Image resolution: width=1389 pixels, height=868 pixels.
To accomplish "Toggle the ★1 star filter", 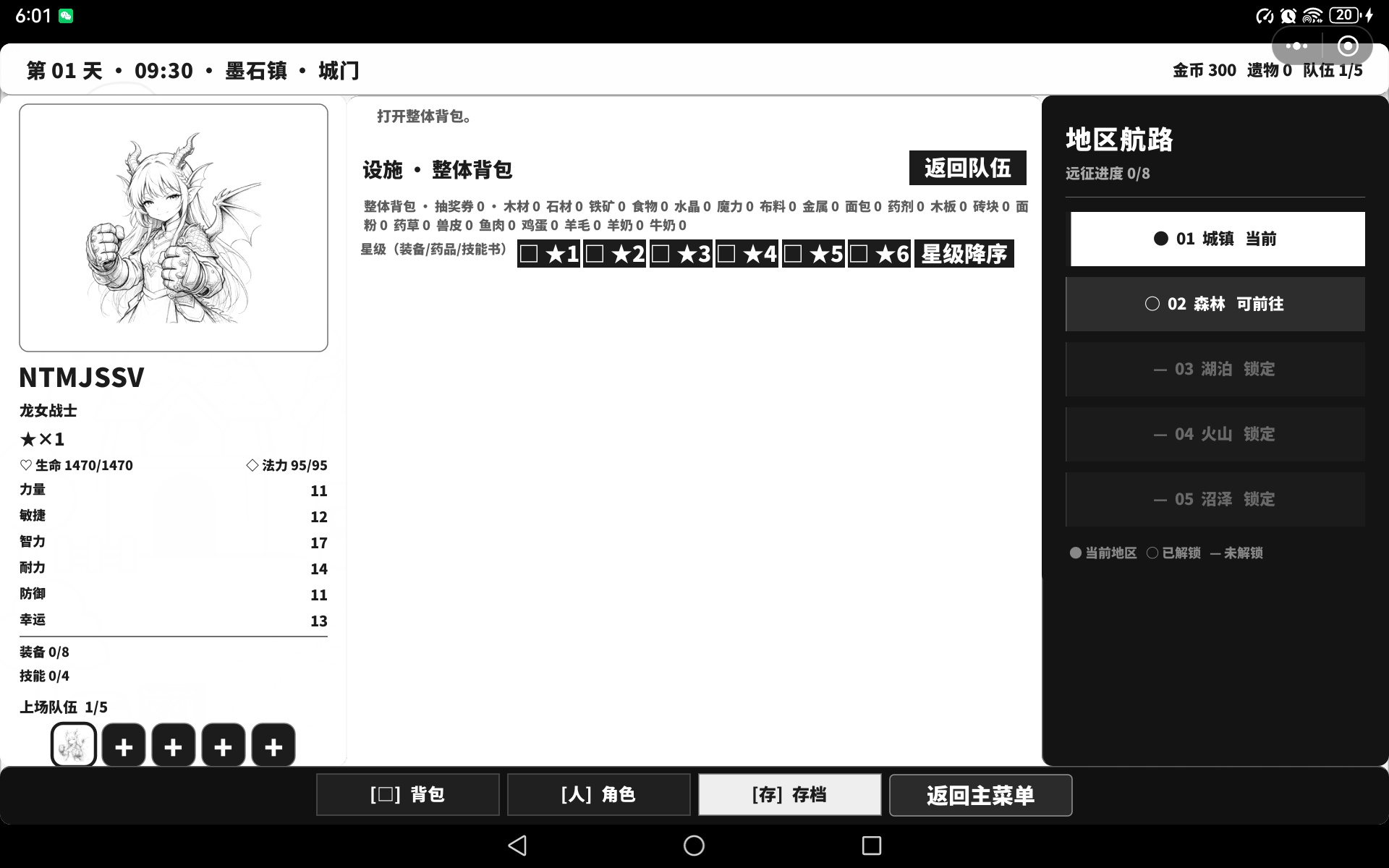I will 549,254.
